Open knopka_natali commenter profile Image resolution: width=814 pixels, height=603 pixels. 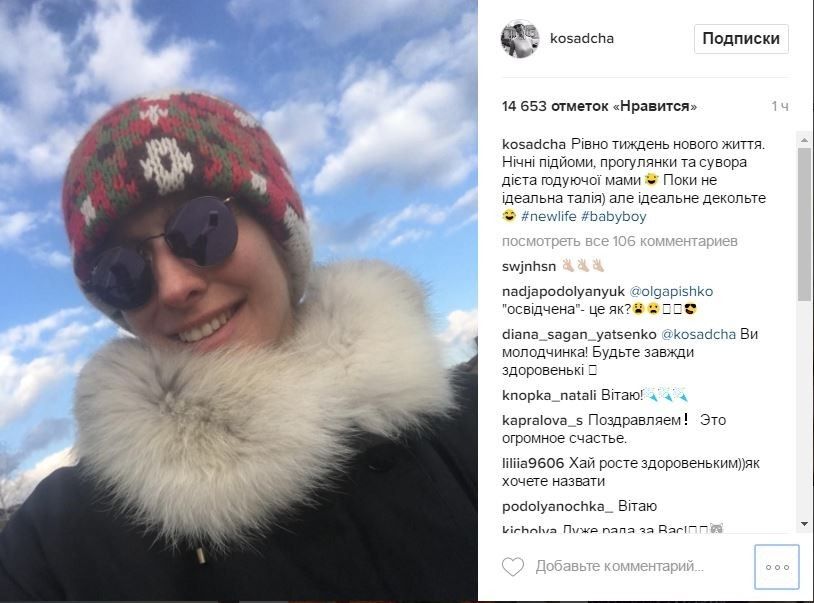pos(549,395)
